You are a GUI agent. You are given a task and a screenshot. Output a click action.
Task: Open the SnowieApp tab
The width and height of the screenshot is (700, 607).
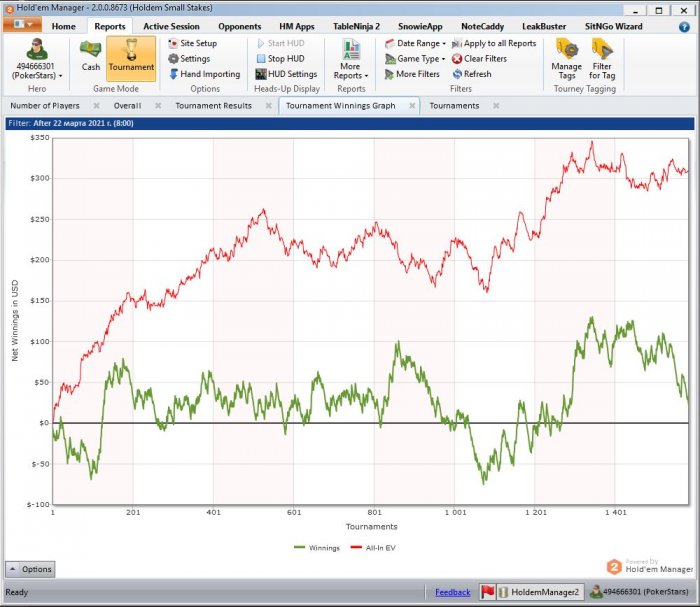pos(420,26)
